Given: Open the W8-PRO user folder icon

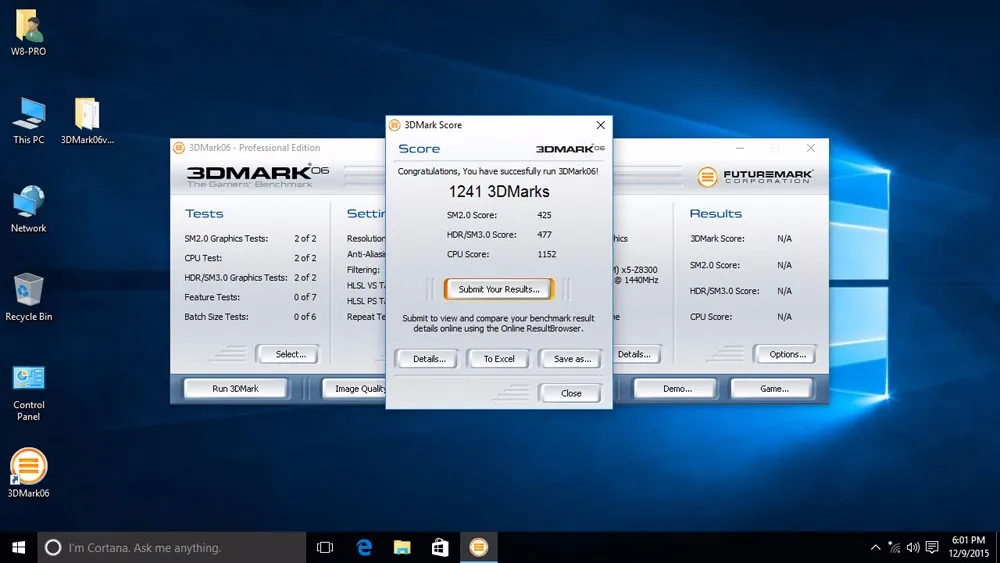Looking at the screenshot, I should (28, 33).
